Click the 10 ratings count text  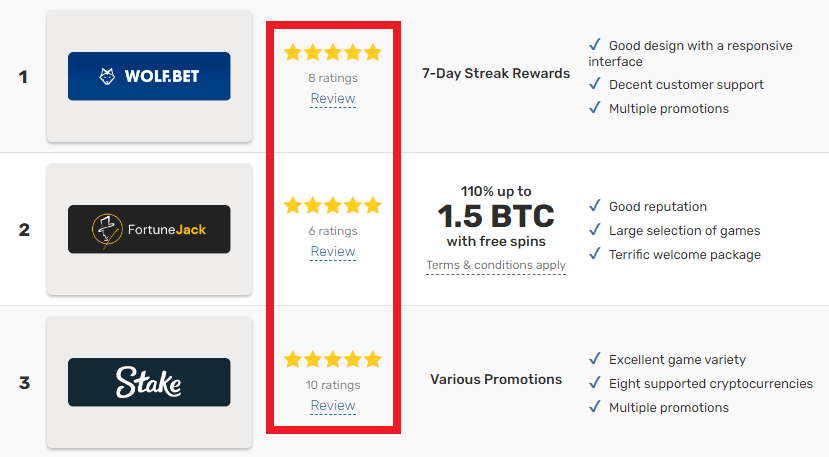333,385
